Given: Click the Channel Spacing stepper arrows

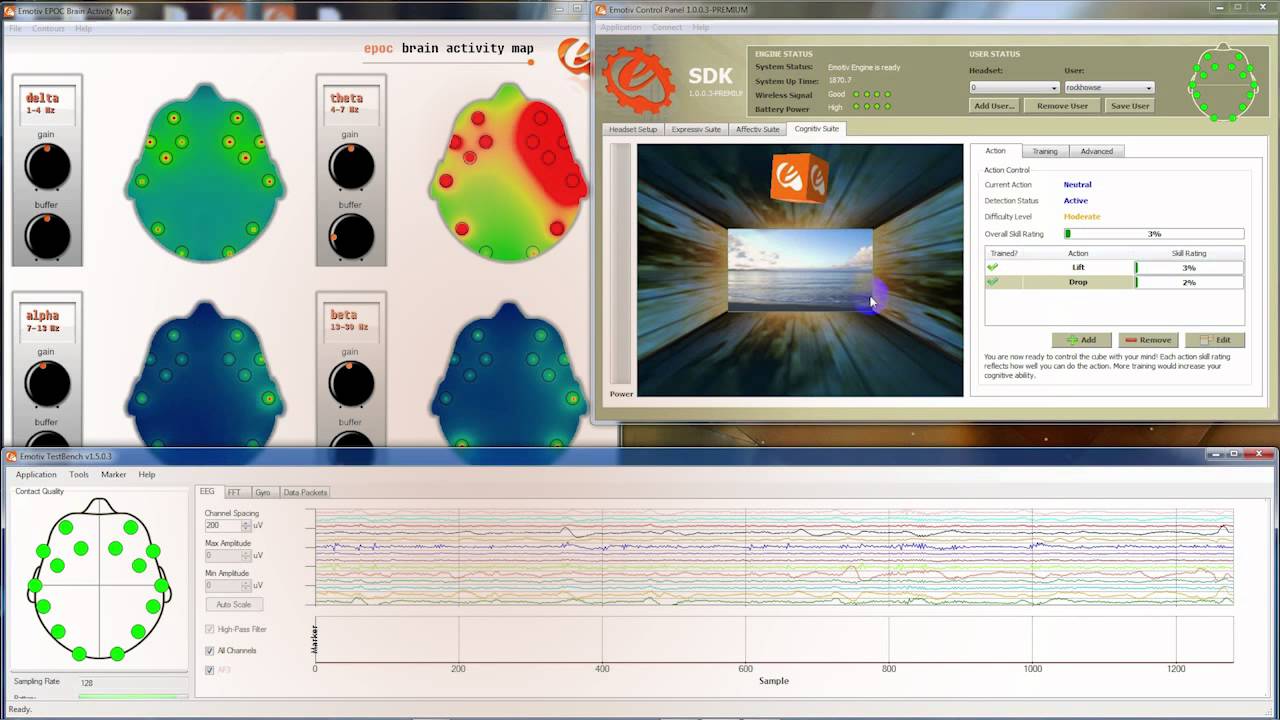Looking at the screenshot, I should [x=246, y=525].
